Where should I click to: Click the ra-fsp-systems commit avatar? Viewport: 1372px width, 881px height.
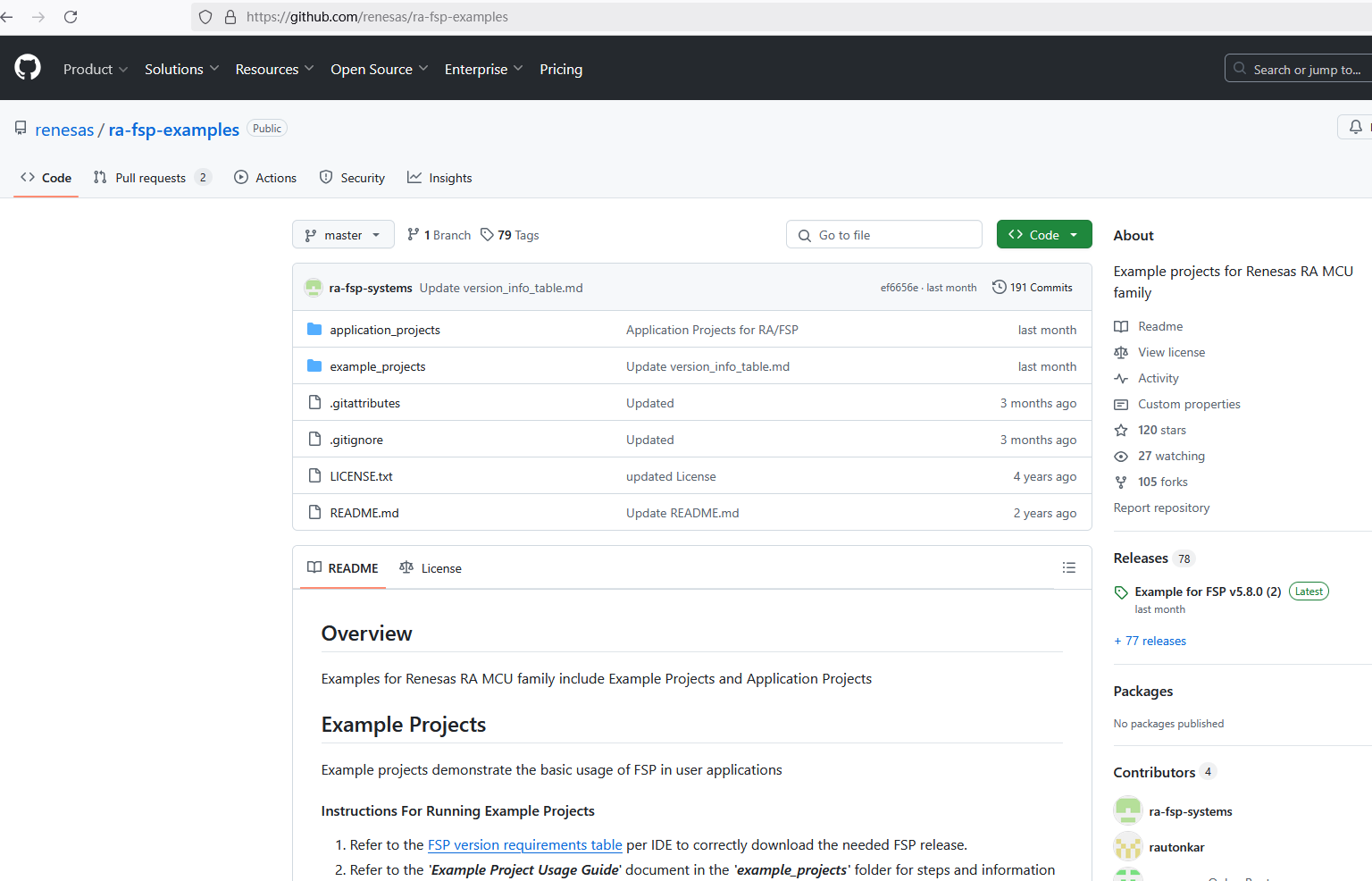tap(314, 288)
